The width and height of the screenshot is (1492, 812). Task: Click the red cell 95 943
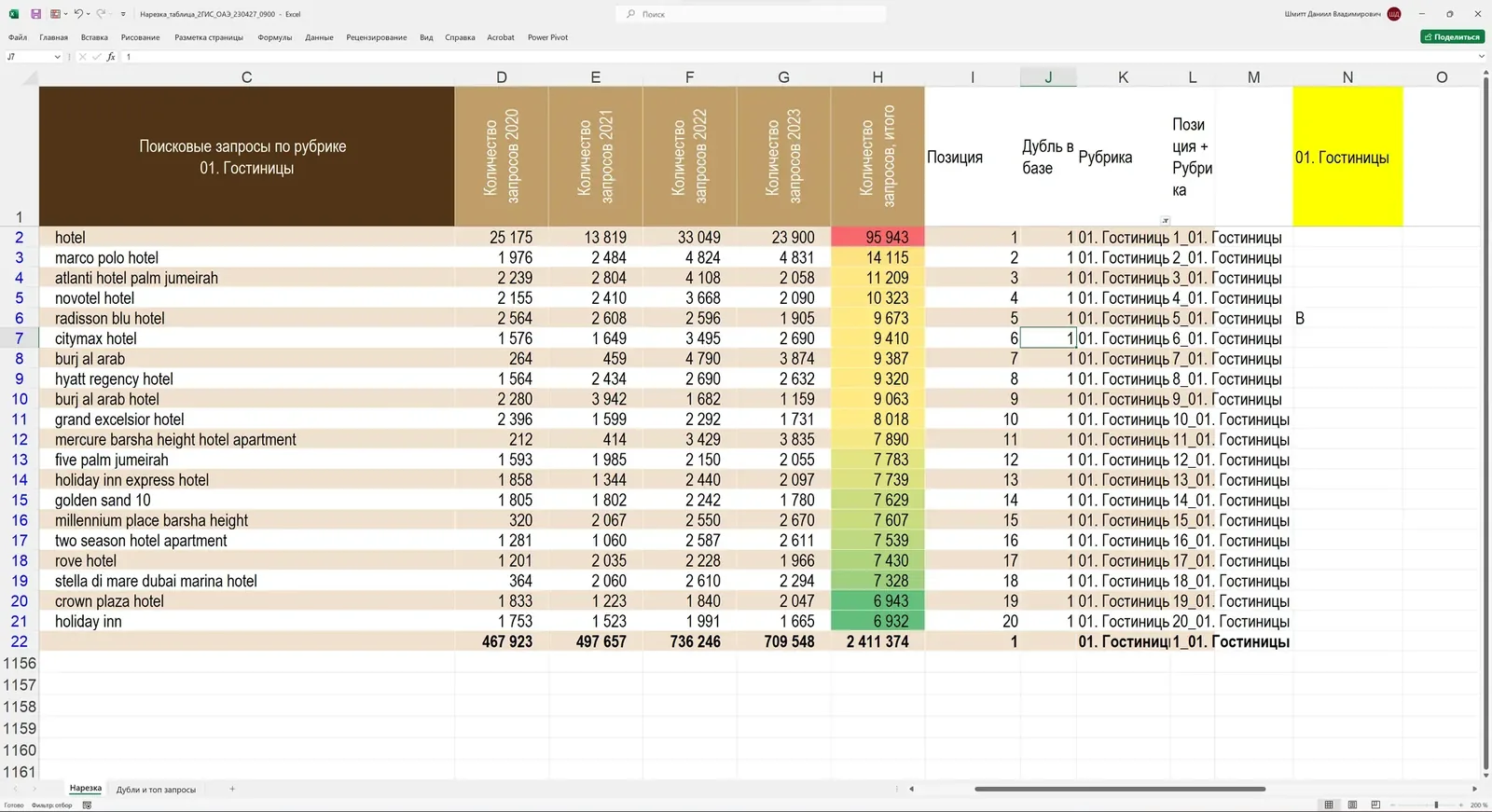(877, 238)
